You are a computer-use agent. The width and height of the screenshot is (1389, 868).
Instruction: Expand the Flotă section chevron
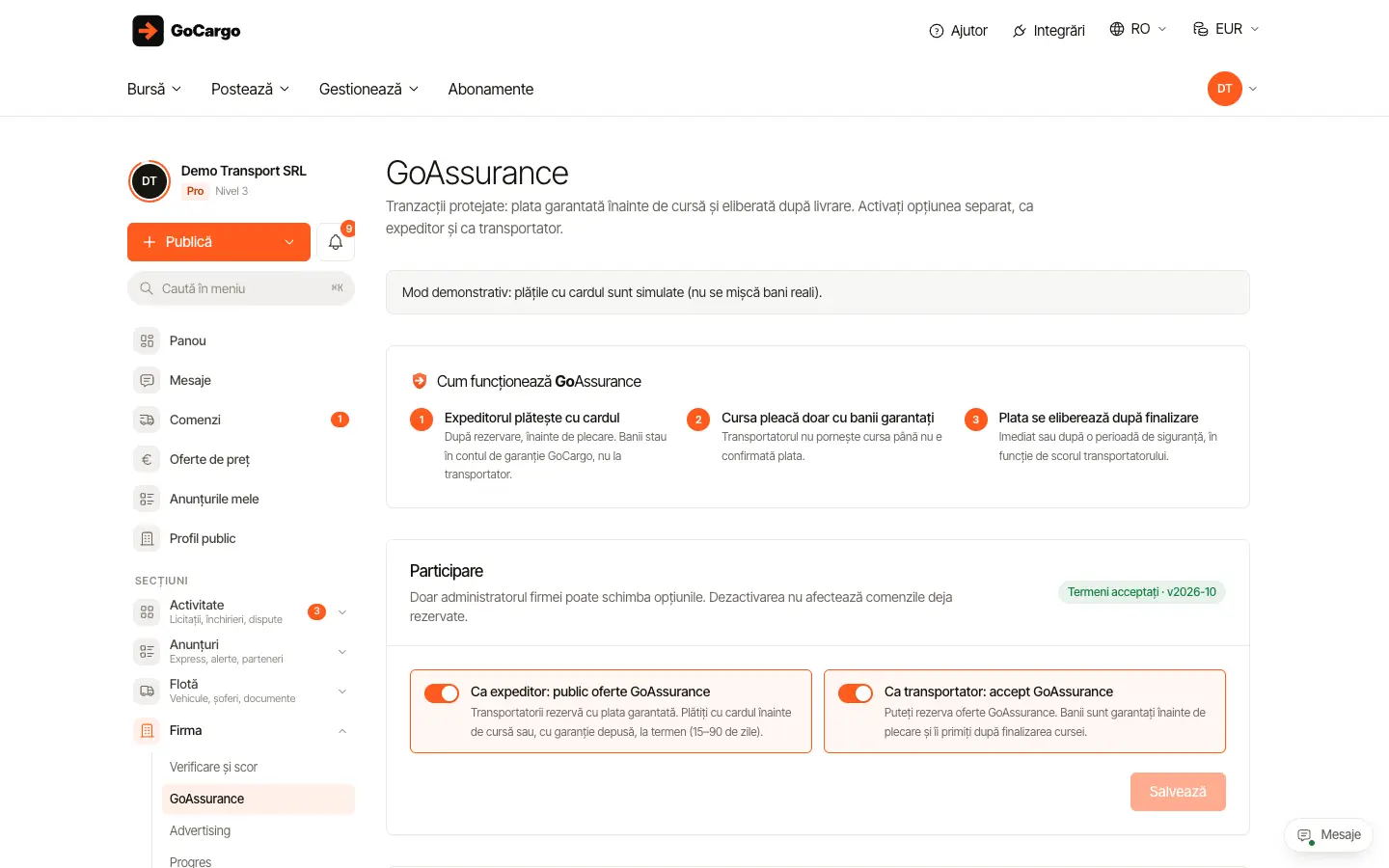342,692
